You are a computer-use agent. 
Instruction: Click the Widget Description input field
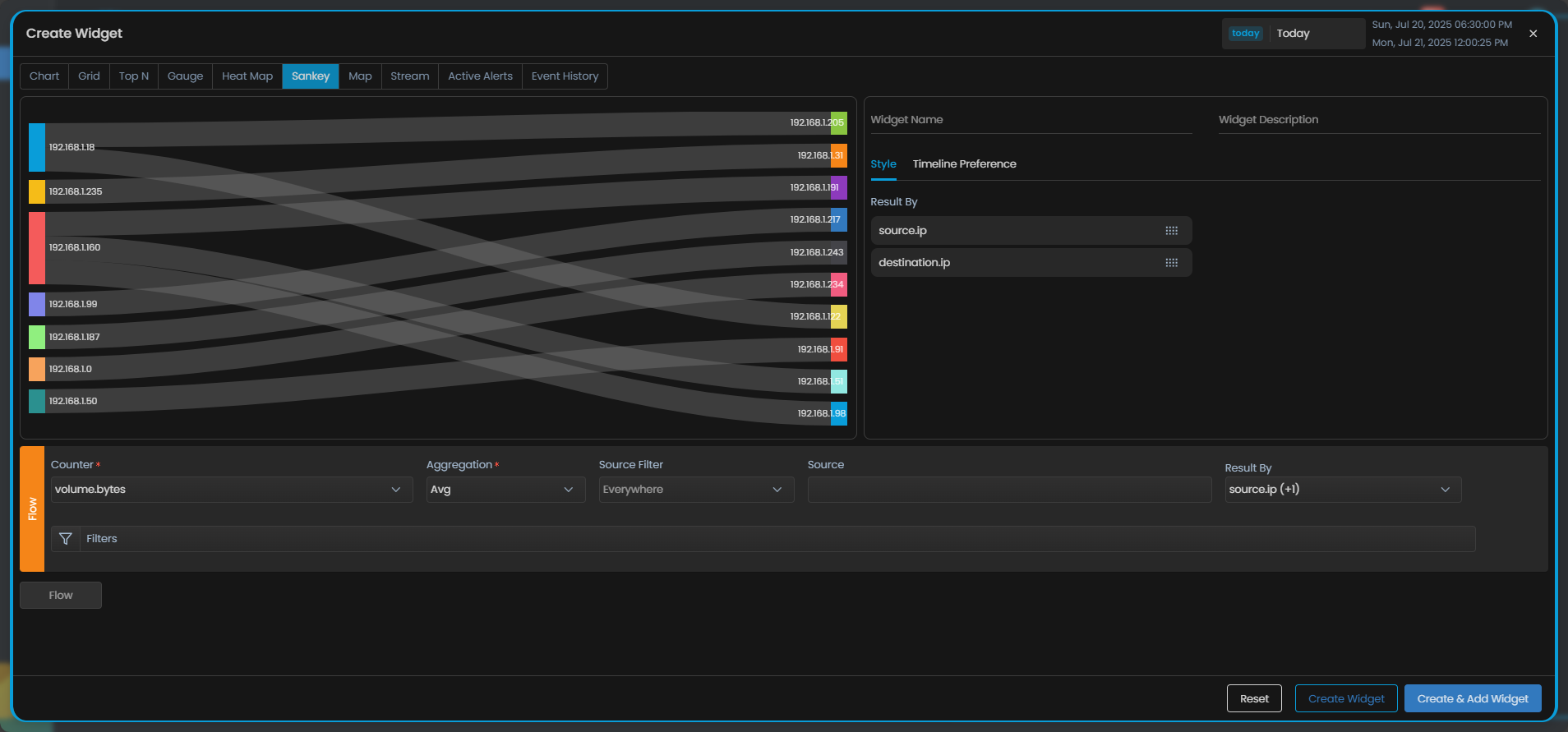1380,120
